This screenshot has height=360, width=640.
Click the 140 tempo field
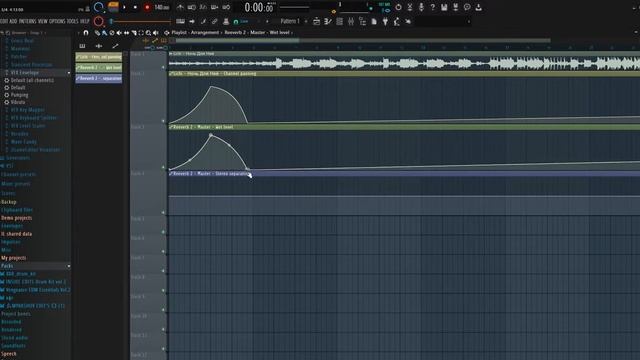(162, 7)
